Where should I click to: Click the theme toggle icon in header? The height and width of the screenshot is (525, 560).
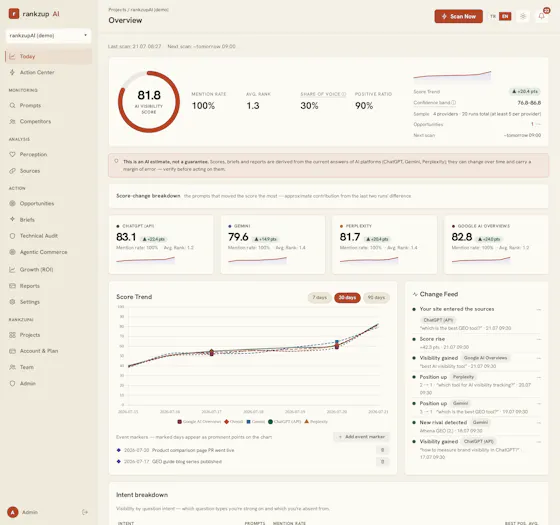click(523, 16)
